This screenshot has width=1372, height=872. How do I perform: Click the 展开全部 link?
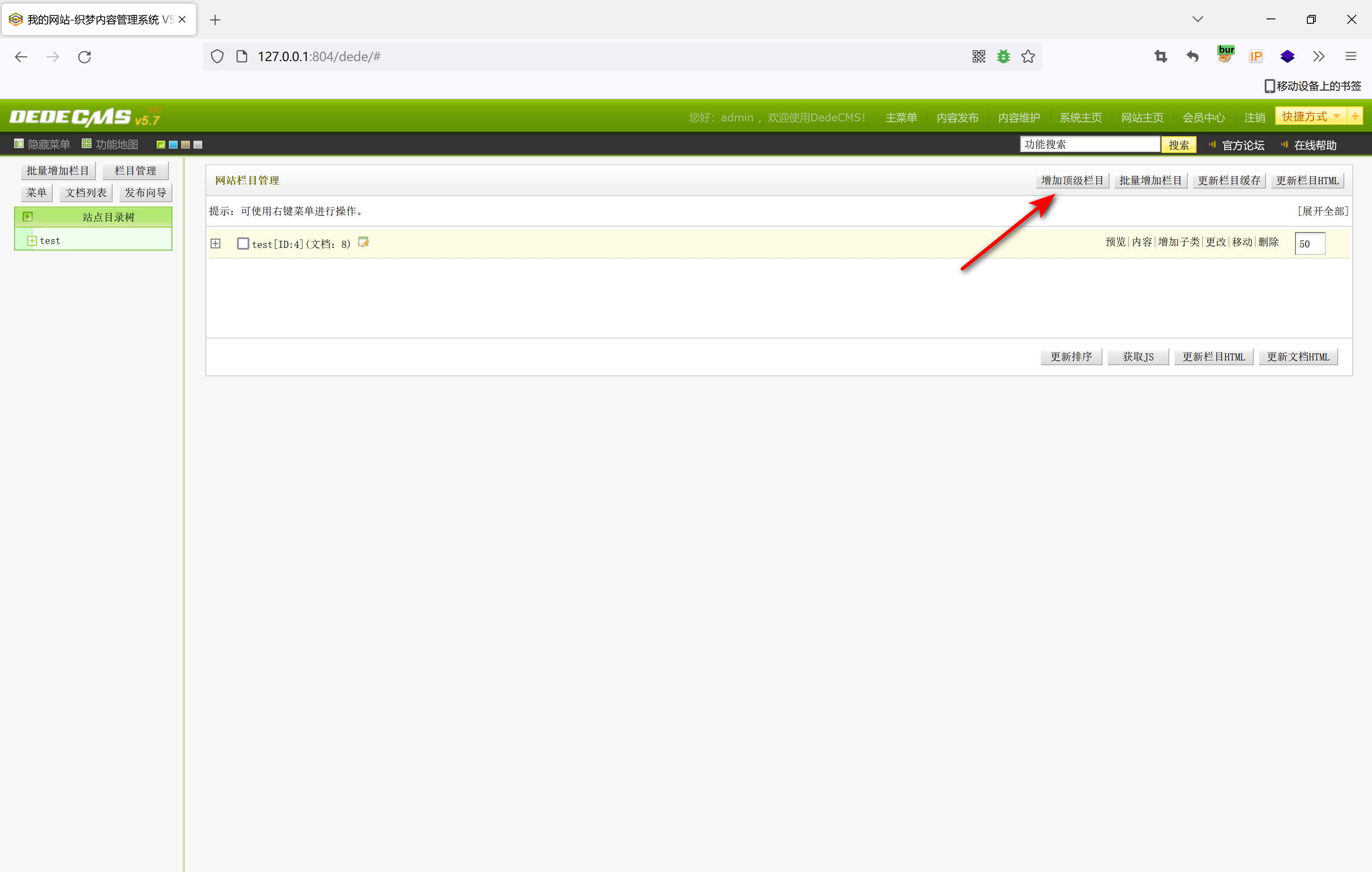1323,211
